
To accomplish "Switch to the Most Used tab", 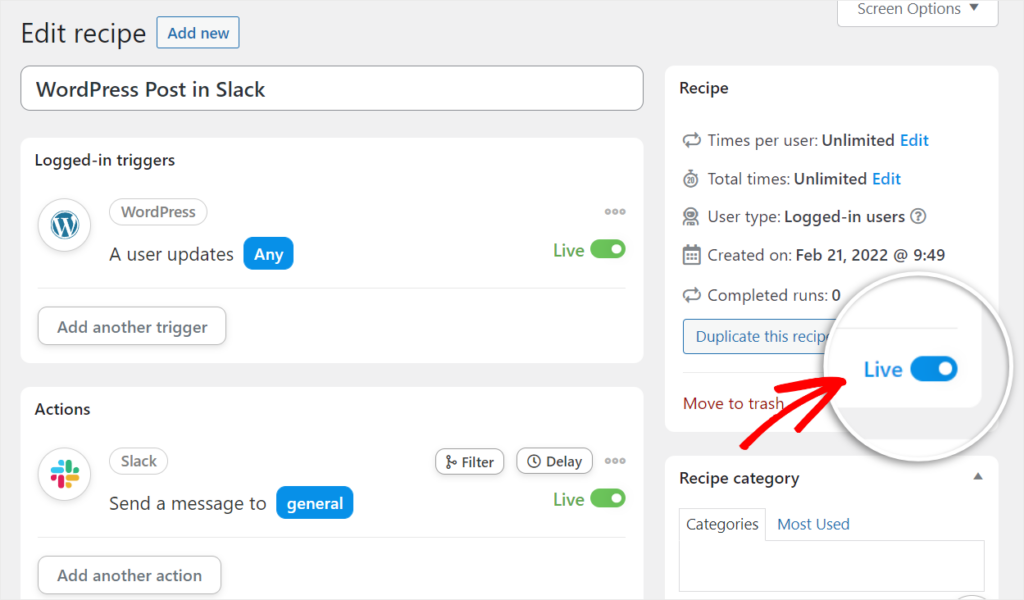I will click(813, 524).
